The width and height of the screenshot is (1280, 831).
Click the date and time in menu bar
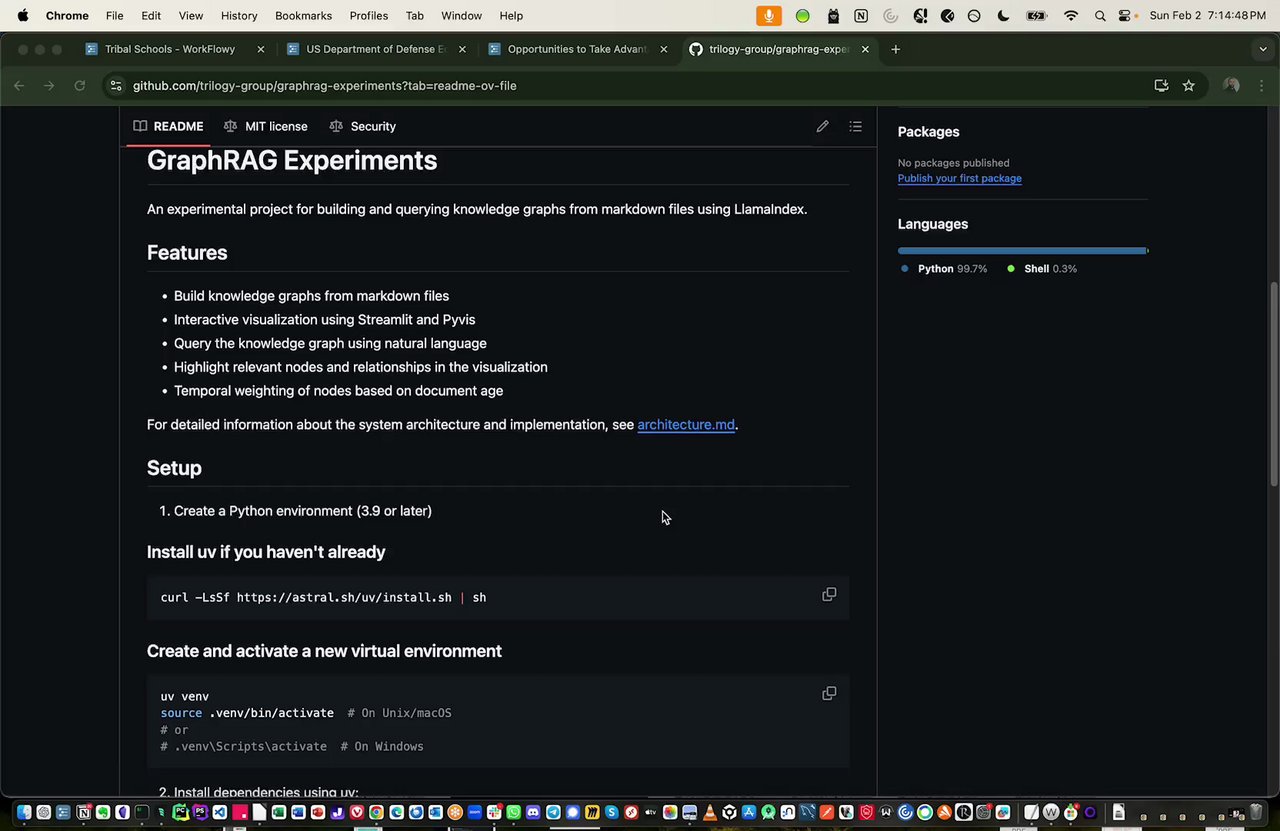(x=1210, y=16)
